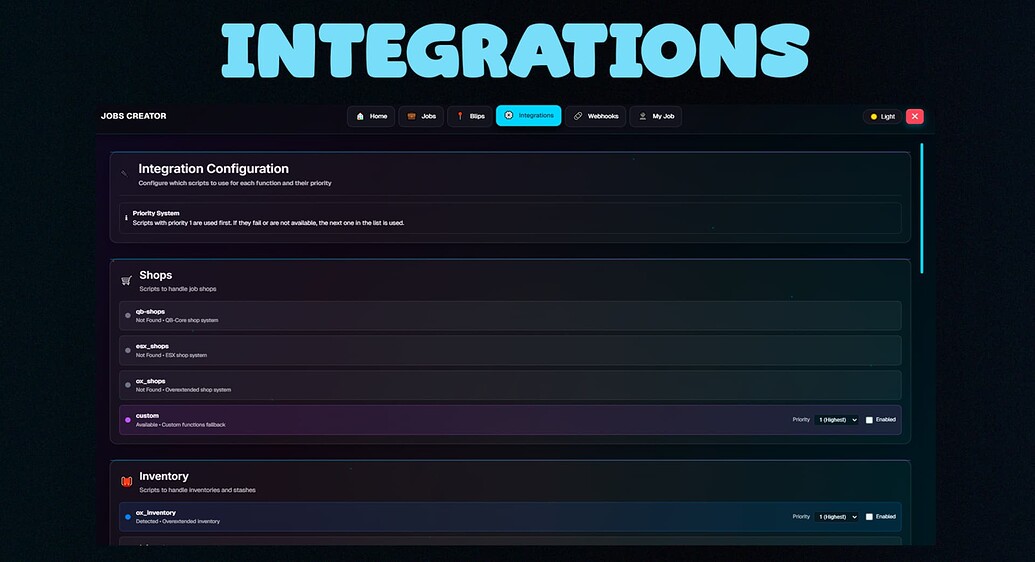Open the Webhooks tab
Screen dimensions: 1035x562
coord(595,116)
